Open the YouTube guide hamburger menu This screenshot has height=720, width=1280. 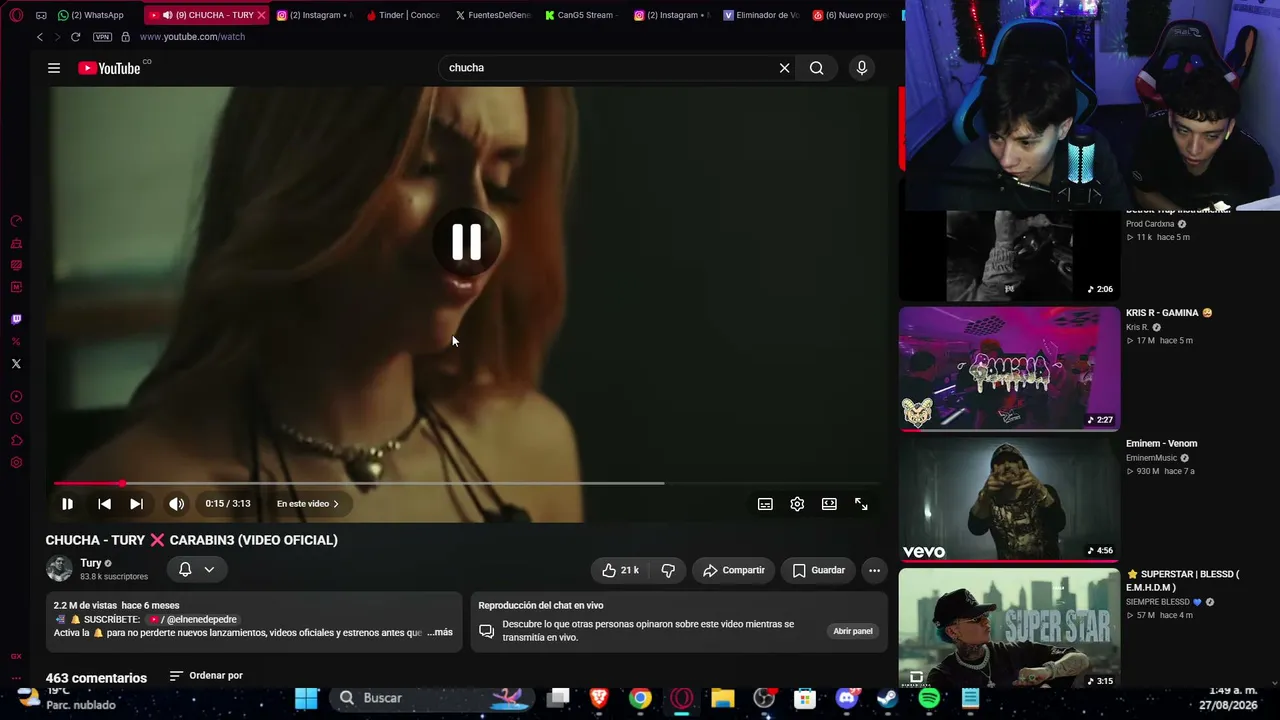click(x=54, y=68)
